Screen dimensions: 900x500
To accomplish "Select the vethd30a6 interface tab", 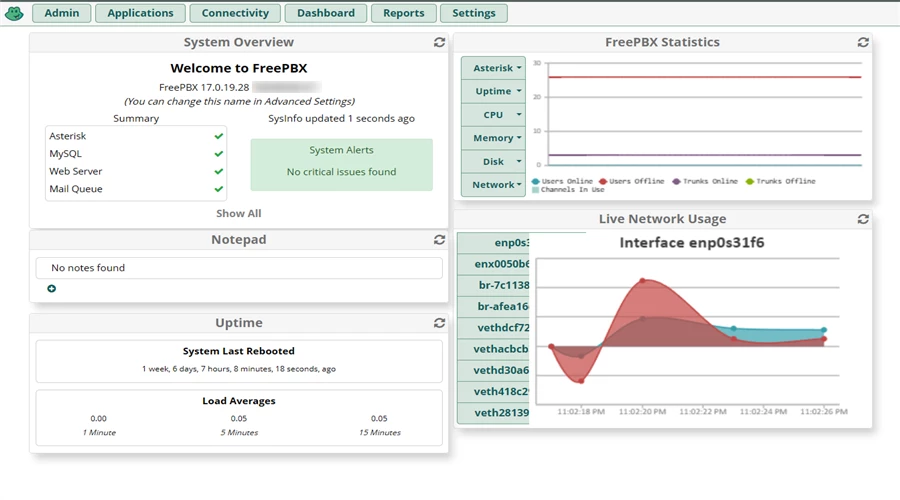I will [x=493, y=370].
